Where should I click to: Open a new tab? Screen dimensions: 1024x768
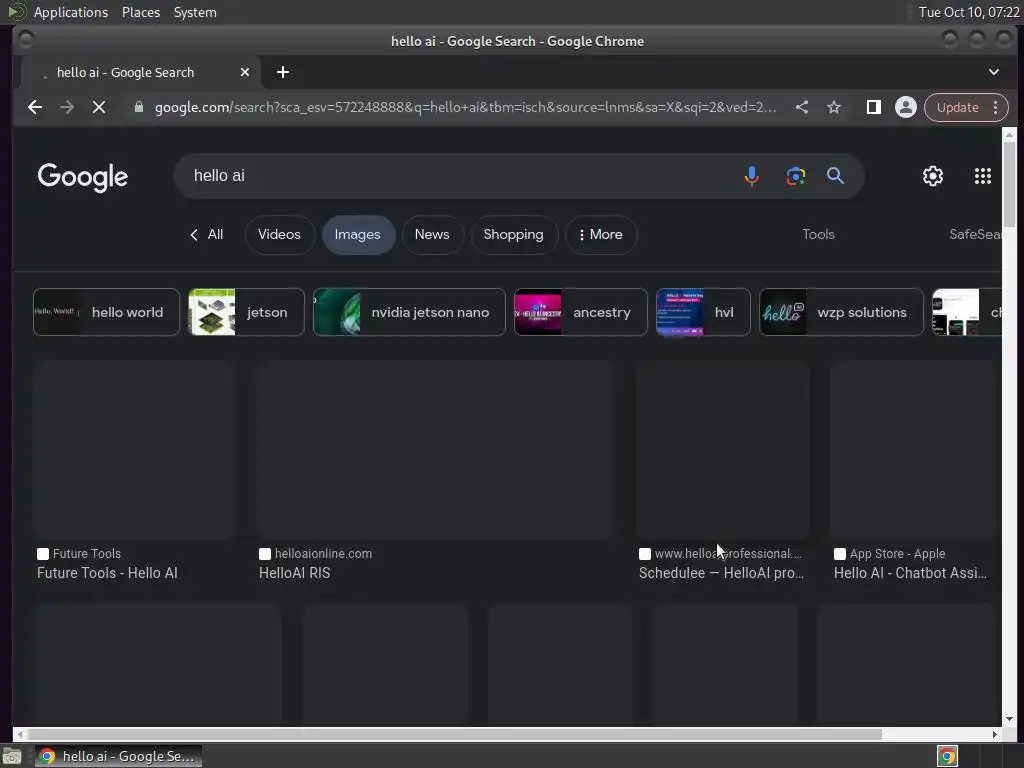point(283,72)
